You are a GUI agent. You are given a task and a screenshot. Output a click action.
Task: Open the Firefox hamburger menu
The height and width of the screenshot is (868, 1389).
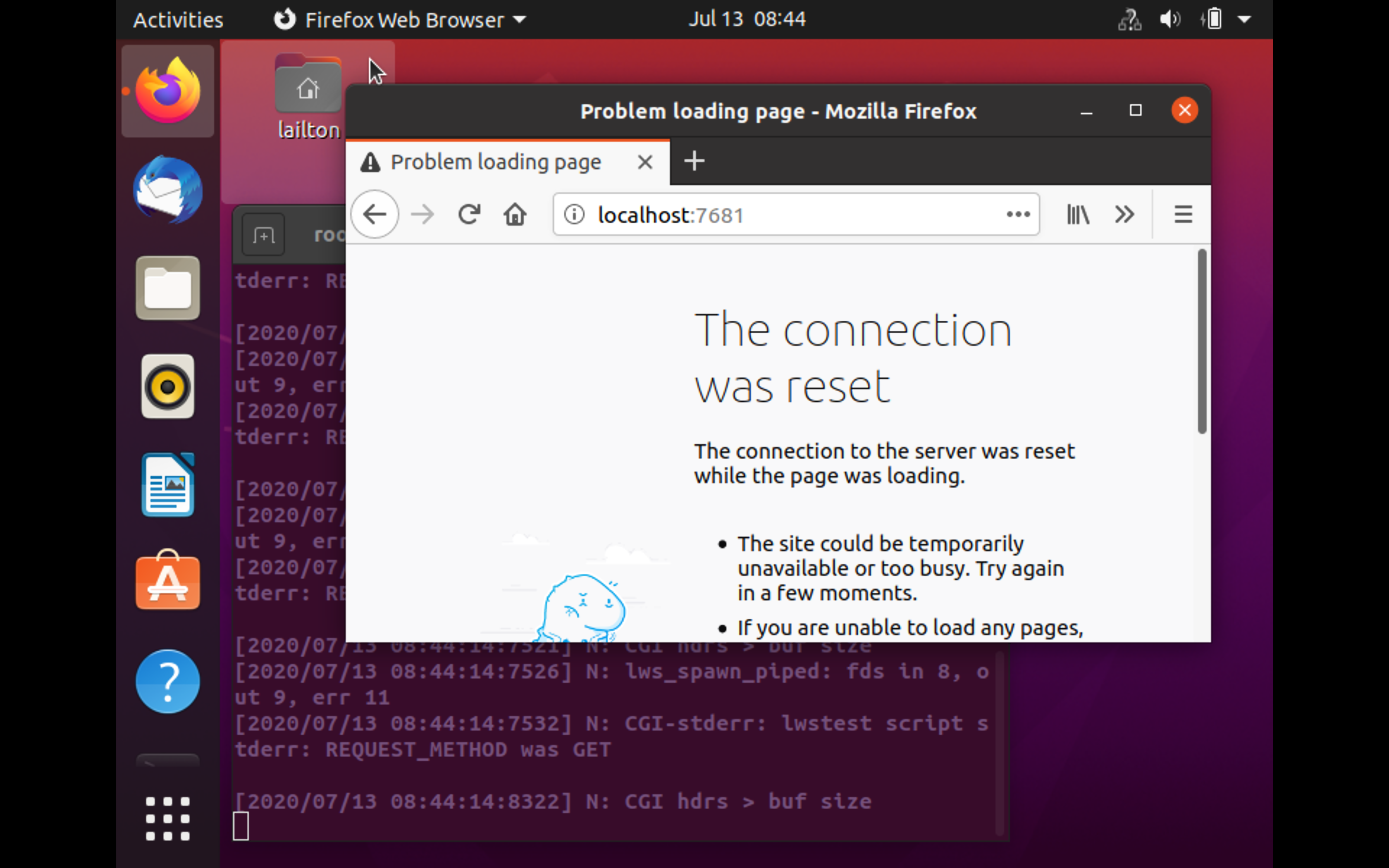click(x=1183, y=215)
